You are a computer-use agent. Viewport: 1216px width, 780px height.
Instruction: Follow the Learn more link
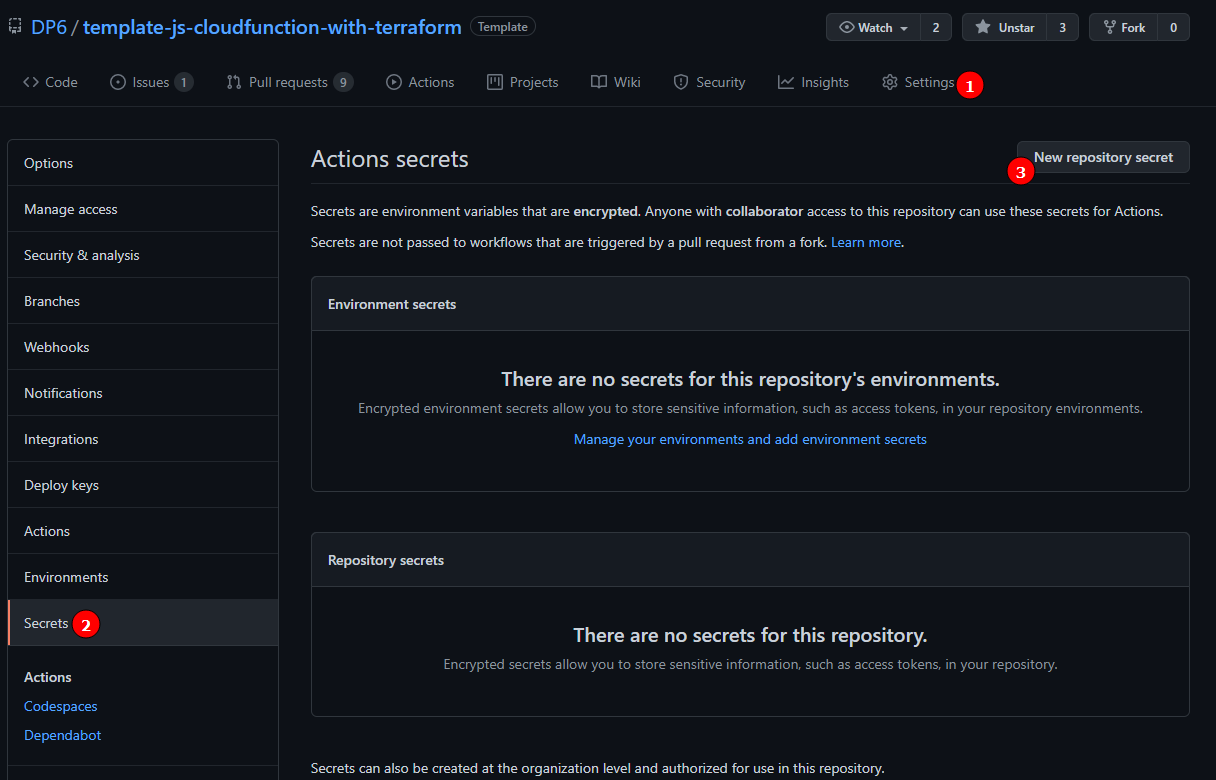pyautogui.click(x=865, y=242)
